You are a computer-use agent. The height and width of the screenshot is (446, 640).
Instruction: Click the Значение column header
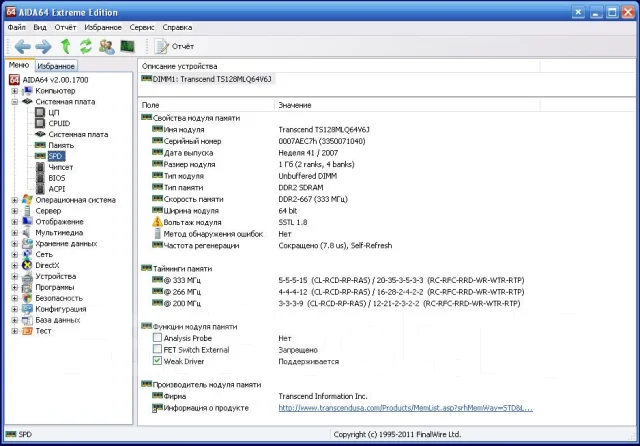coord(407,105)
